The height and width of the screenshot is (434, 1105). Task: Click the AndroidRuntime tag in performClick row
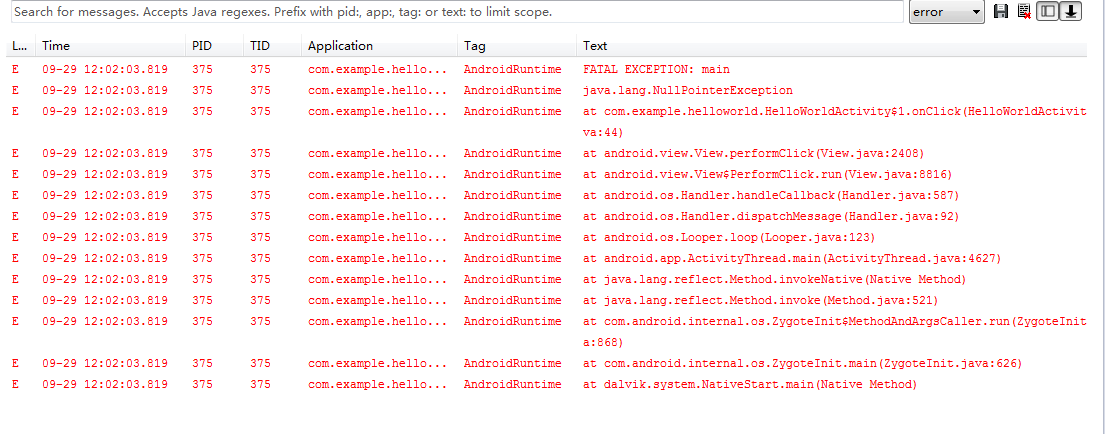(512, 154)
